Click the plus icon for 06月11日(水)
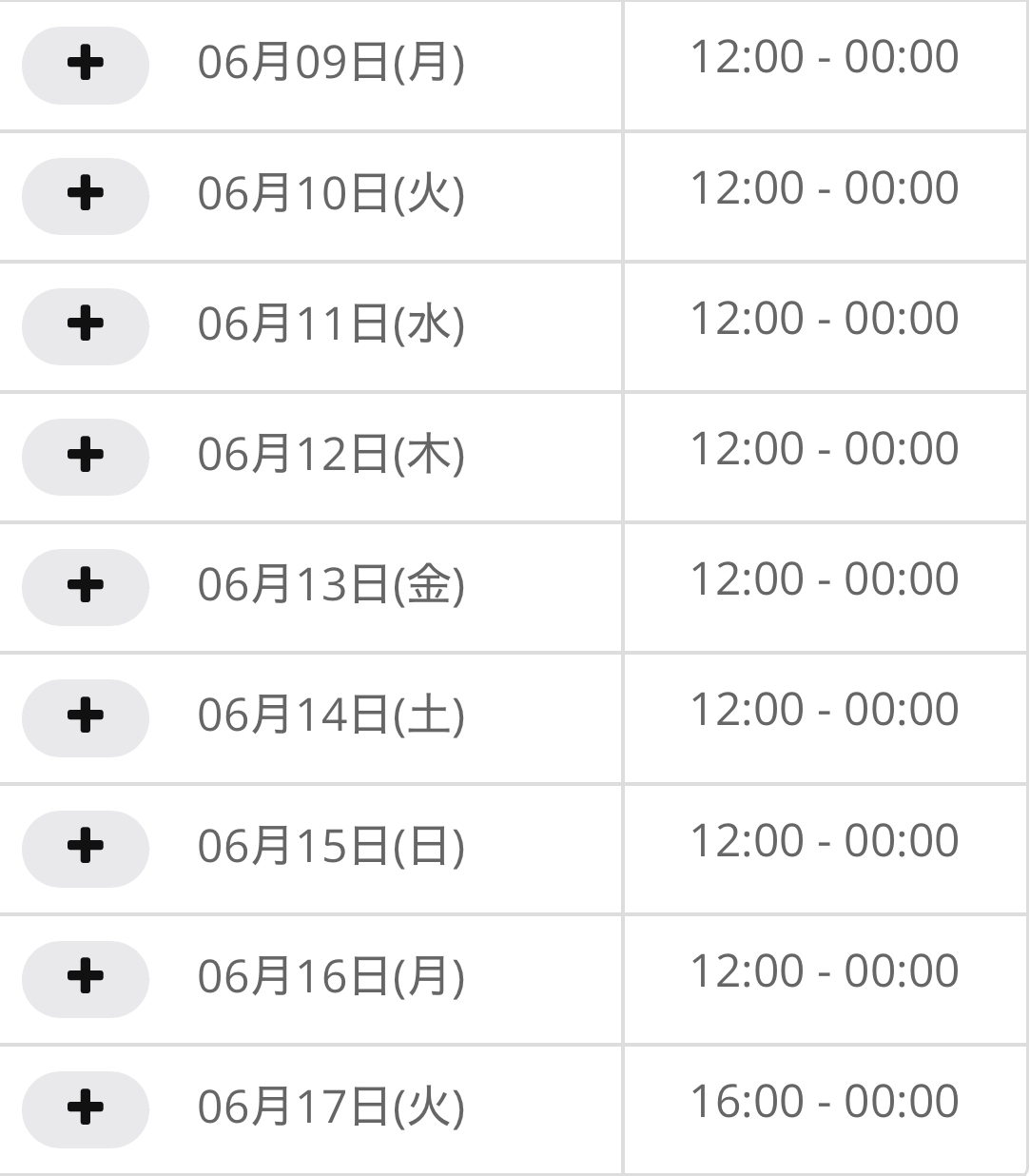Screen dimensions: 1030x1176 coord(86,325)
